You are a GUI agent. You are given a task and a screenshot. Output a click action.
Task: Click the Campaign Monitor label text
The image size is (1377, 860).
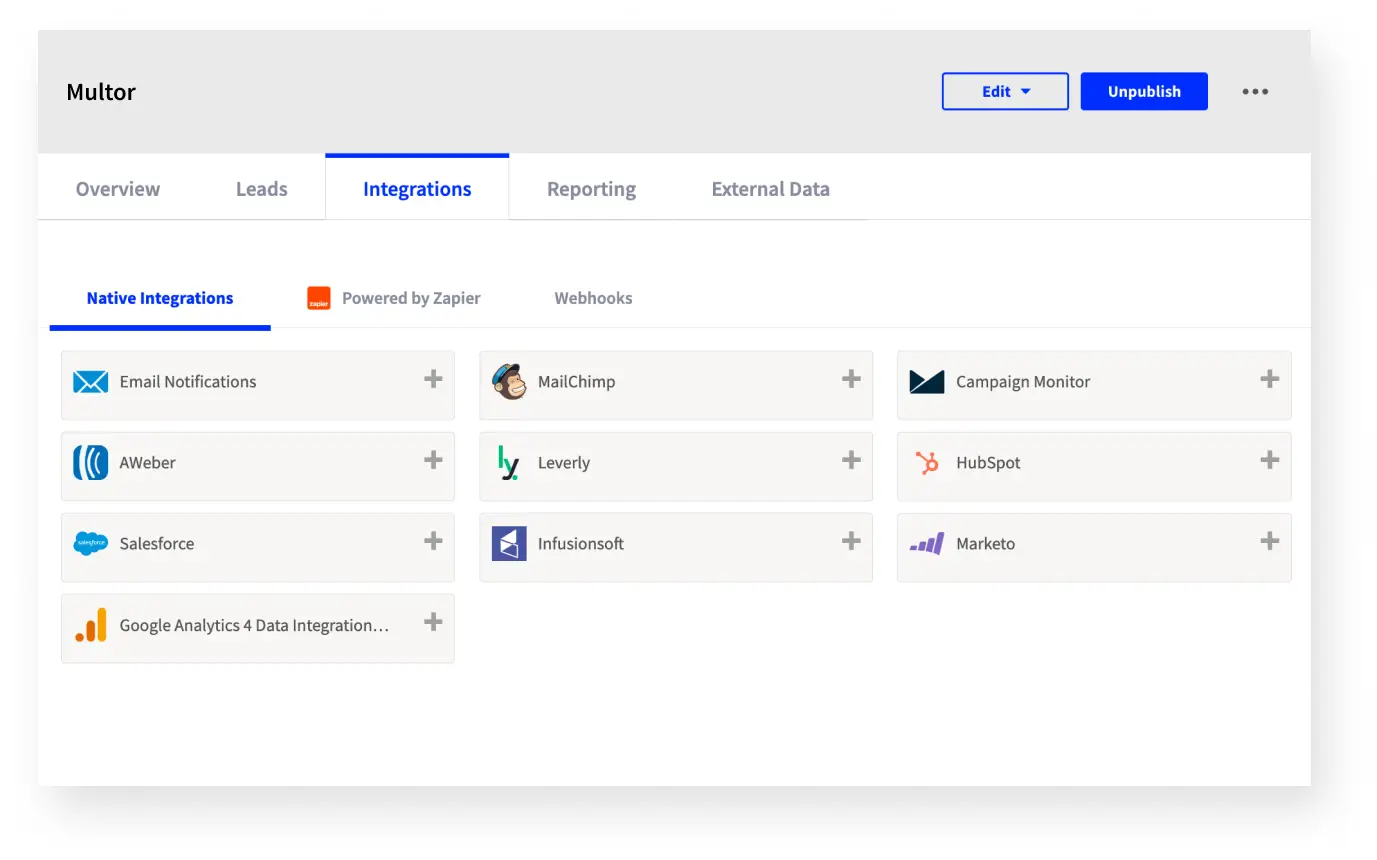(x=1023, y=381)
